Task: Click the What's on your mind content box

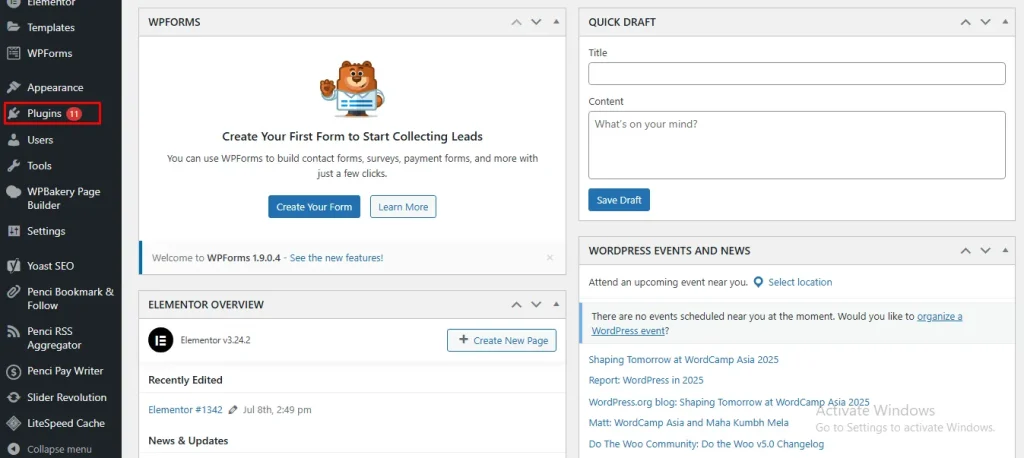Action: pos(797,145)
